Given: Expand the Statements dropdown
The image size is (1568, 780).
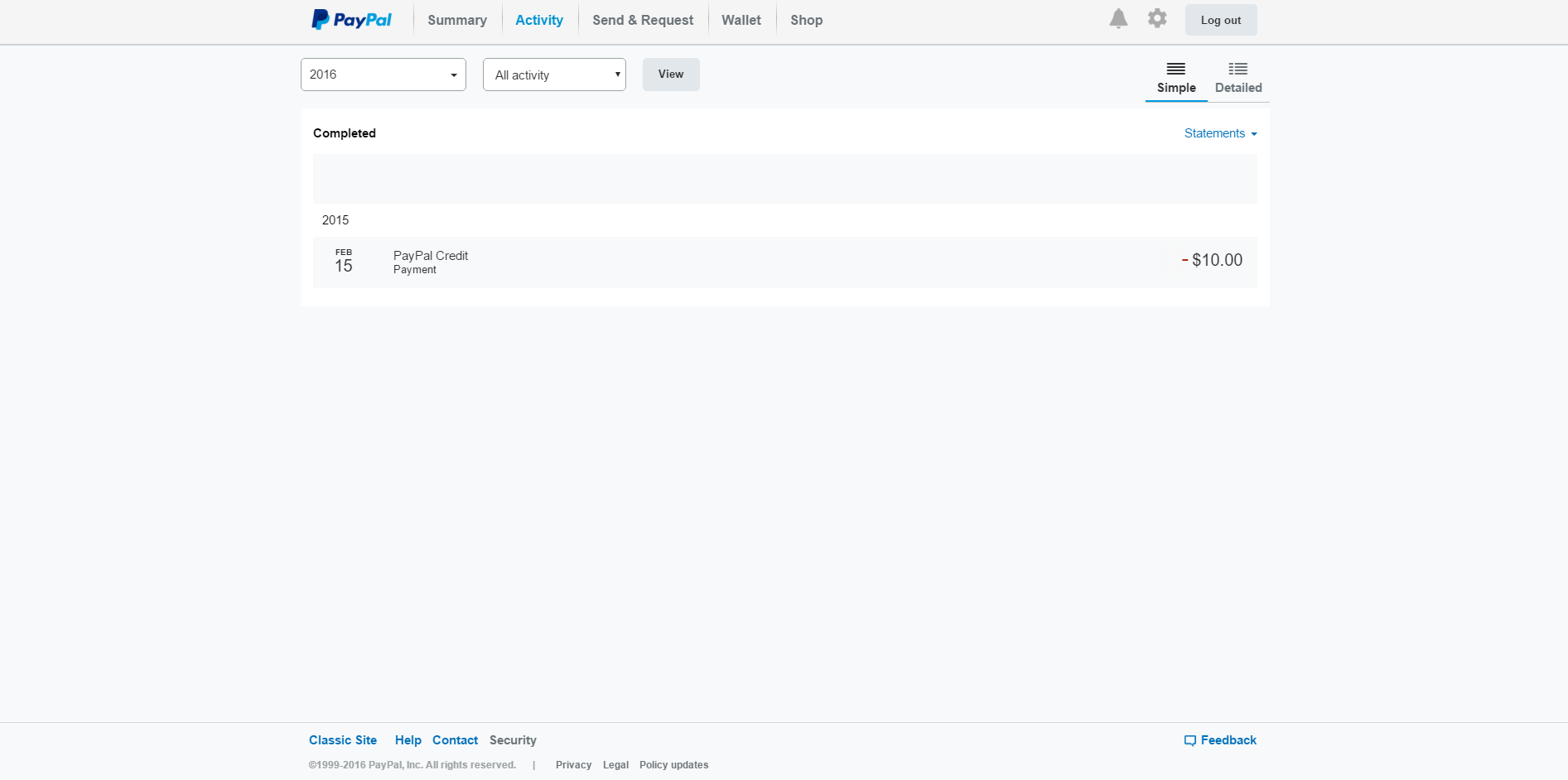Looking at the screenshot, I should point(1220,133).
